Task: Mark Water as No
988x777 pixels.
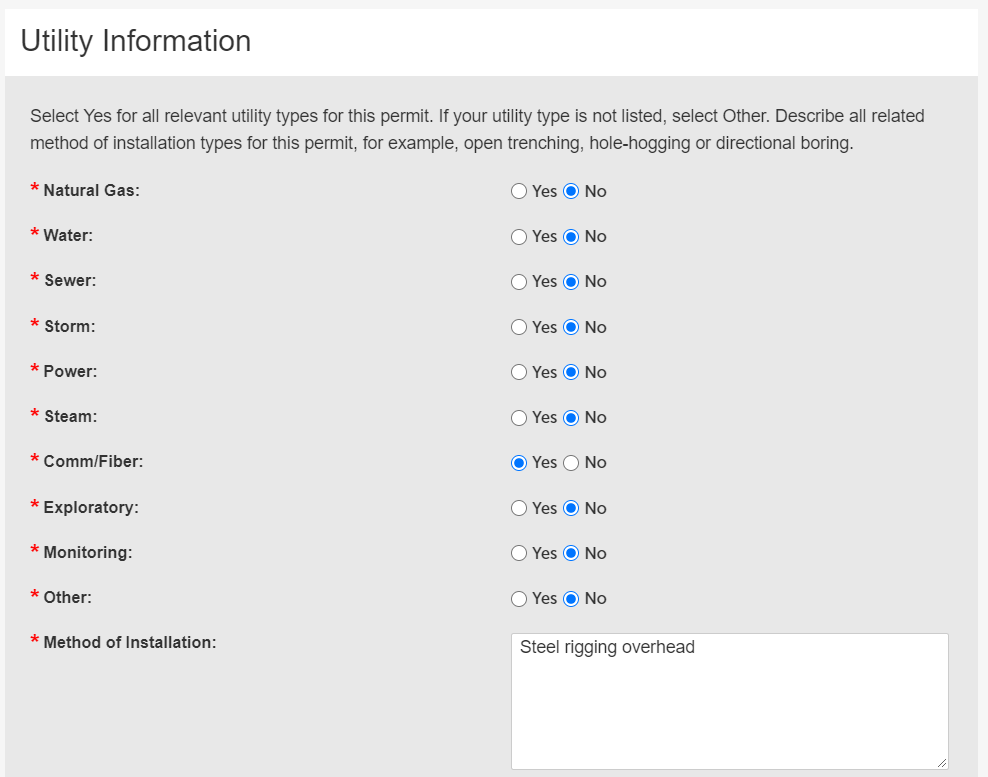Action: (571, 237)
